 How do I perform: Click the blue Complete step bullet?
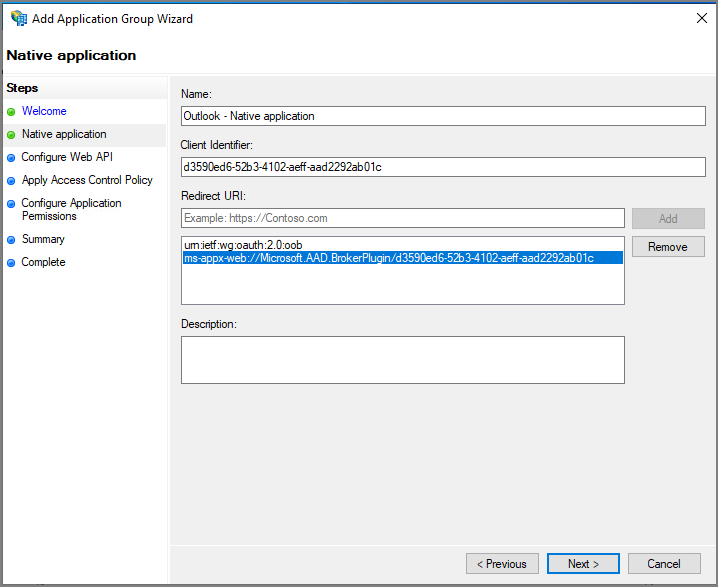coord(11,262)
